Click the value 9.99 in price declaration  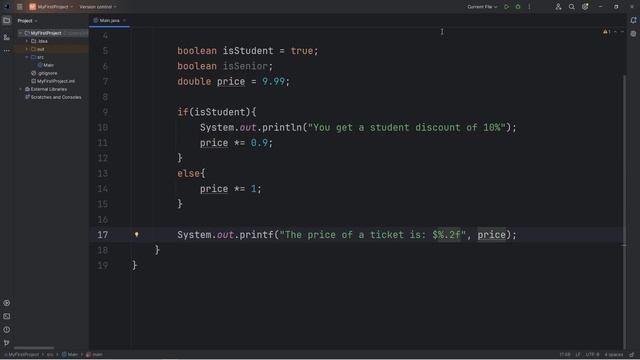click(273, 82)
